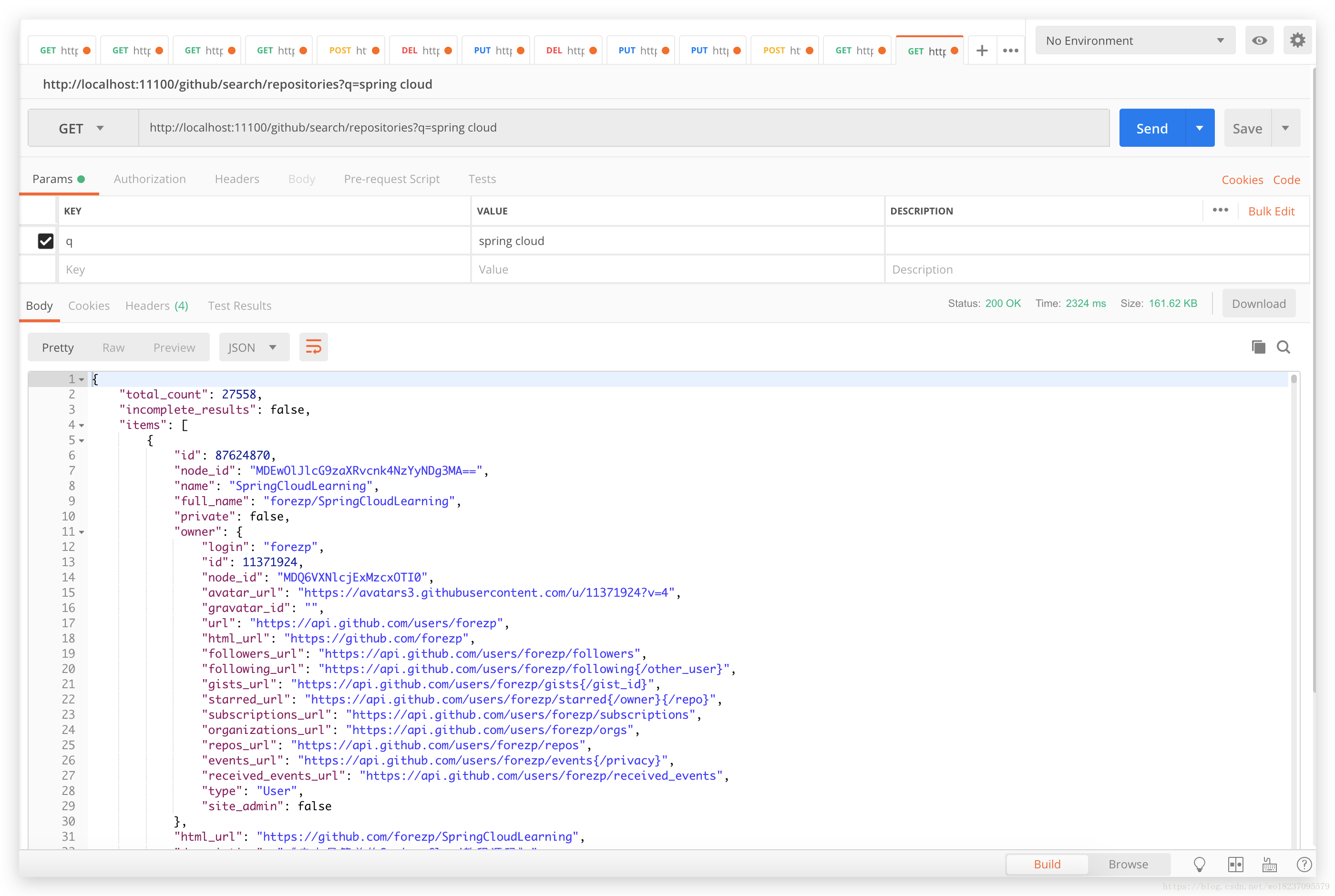Switch to response Headers (4) tab
Viewport: 1335px width, 896px height.
pyautogui.click(x=156, y=305)
